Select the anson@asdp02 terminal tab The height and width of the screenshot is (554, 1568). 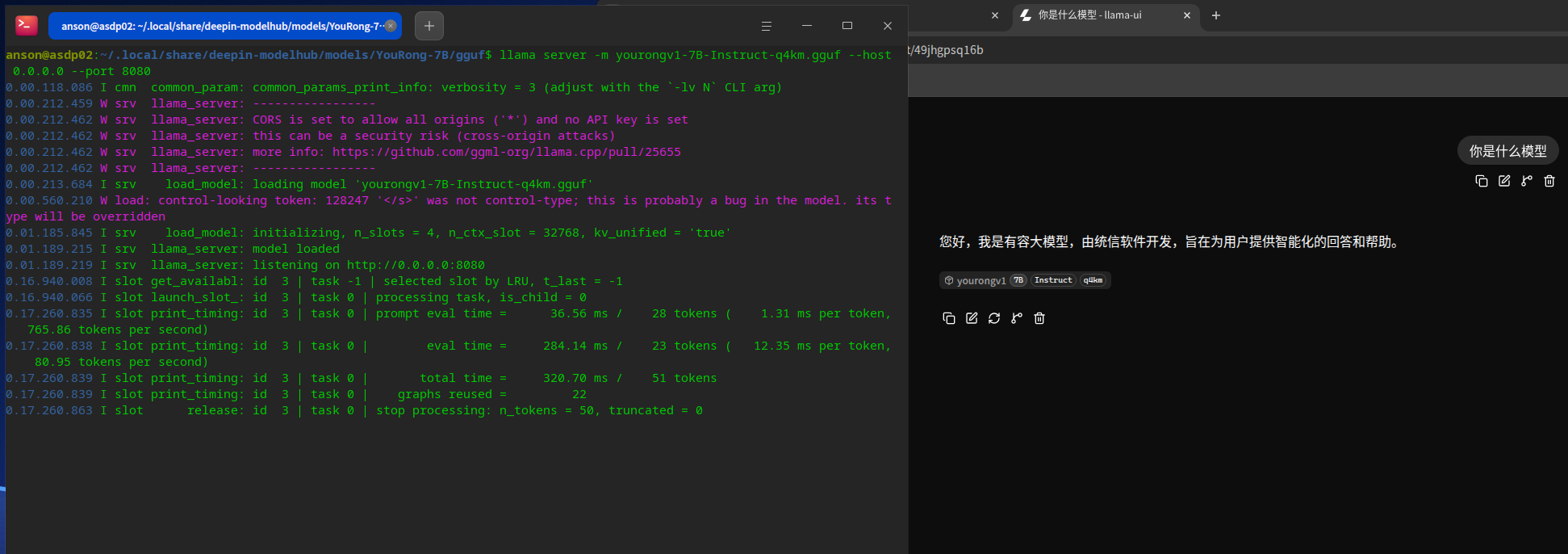pos(225,26)
